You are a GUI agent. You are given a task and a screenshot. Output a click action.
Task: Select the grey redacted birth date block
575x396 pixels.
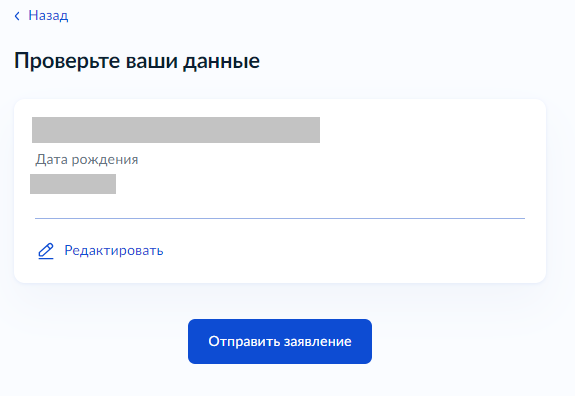[73, 184]
